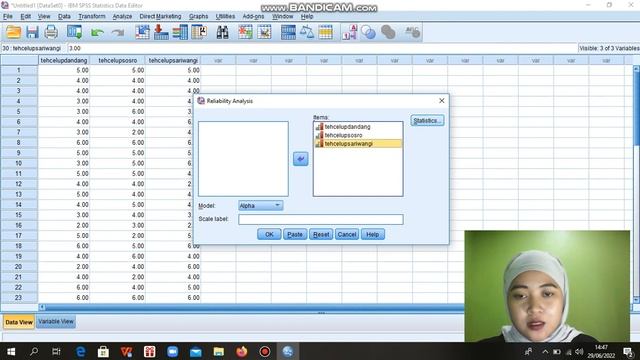The width and height of the screenshot is (640, 360).
Task: Select tehcelupdandang in Items list
Action: (x=358, y=127)
